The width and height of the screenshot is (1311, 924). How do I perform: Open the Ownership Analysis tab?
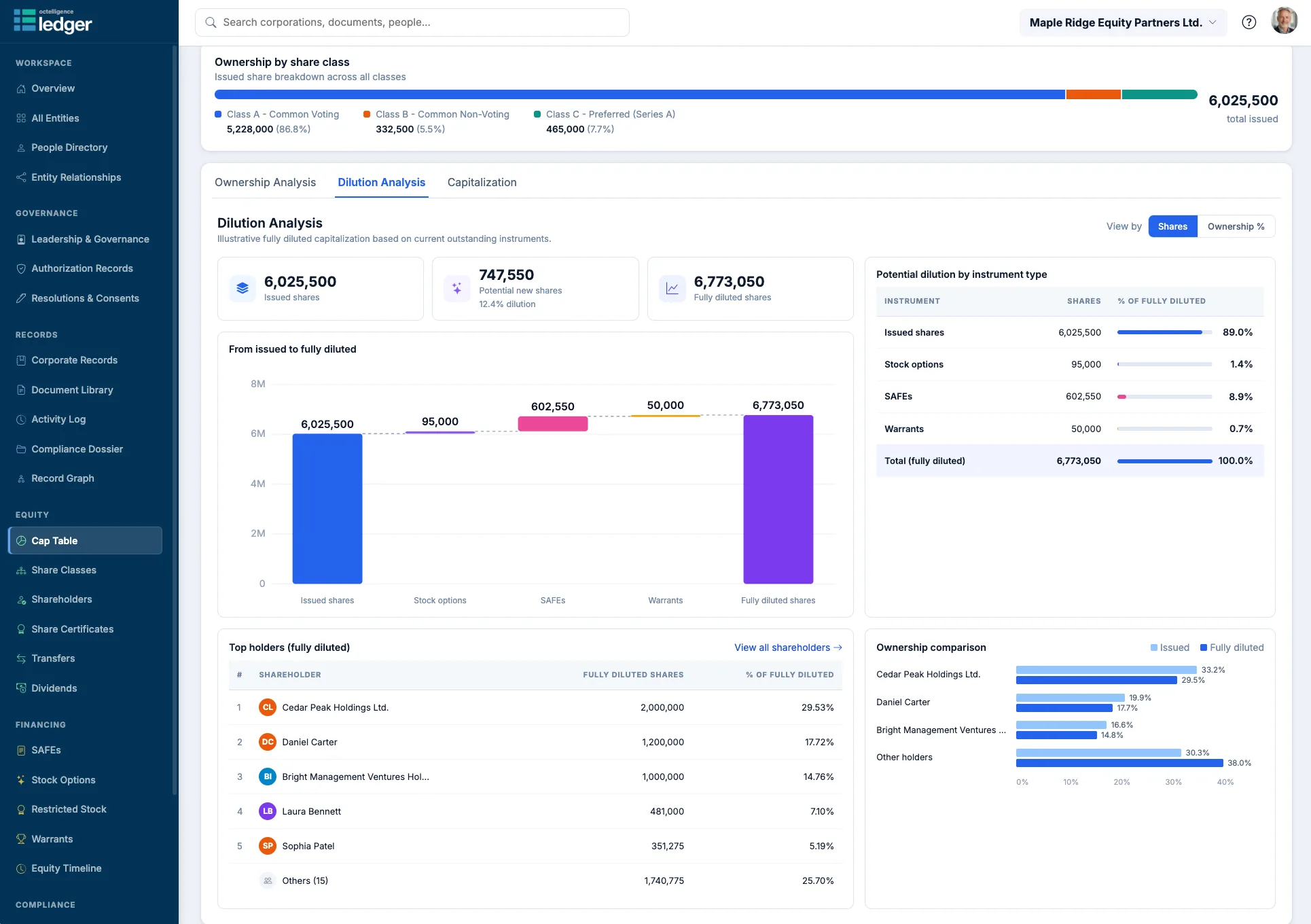point(265,182)
